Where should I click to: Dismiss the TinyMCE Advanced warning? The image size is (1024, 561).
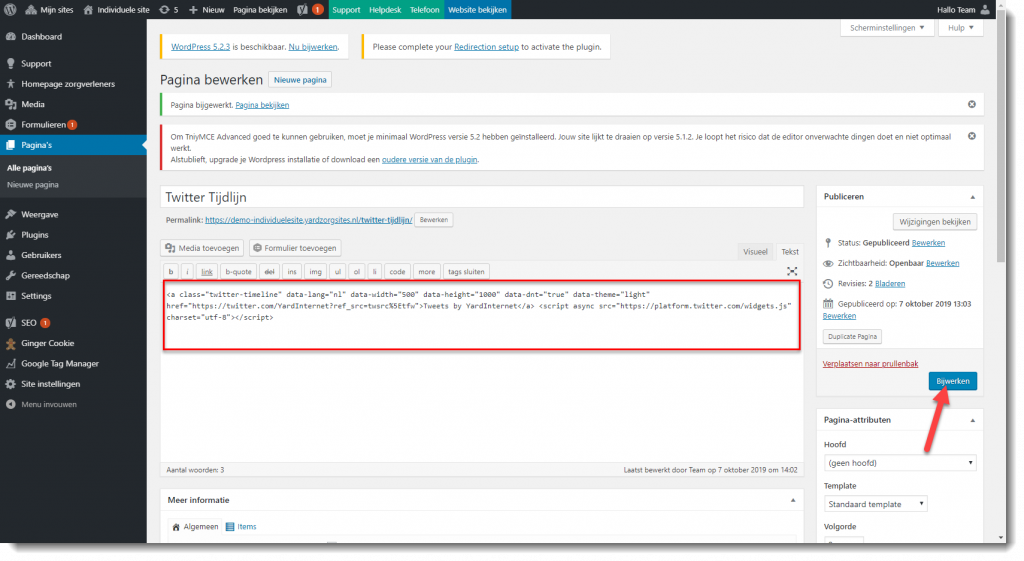[x=972, y=136]
